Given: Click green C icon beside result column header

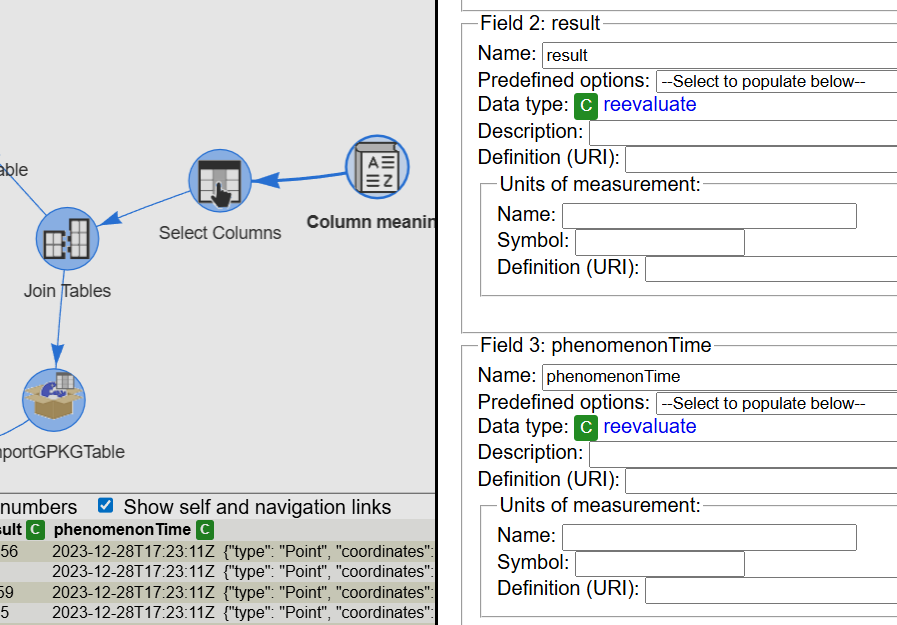Looking at the screenshot, I should pyautogui.click(x=35, y=529).
